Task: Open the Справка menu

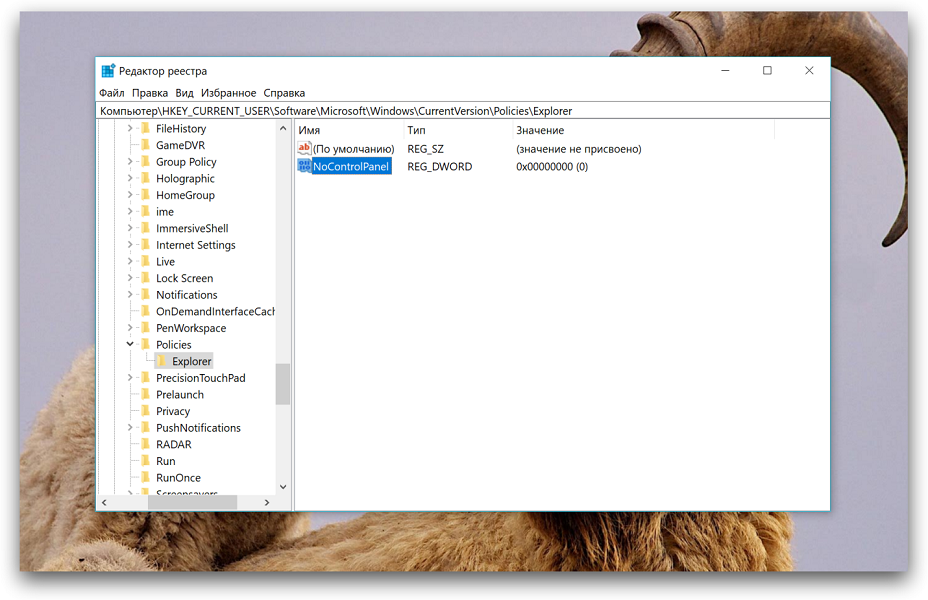Action: 284,93
